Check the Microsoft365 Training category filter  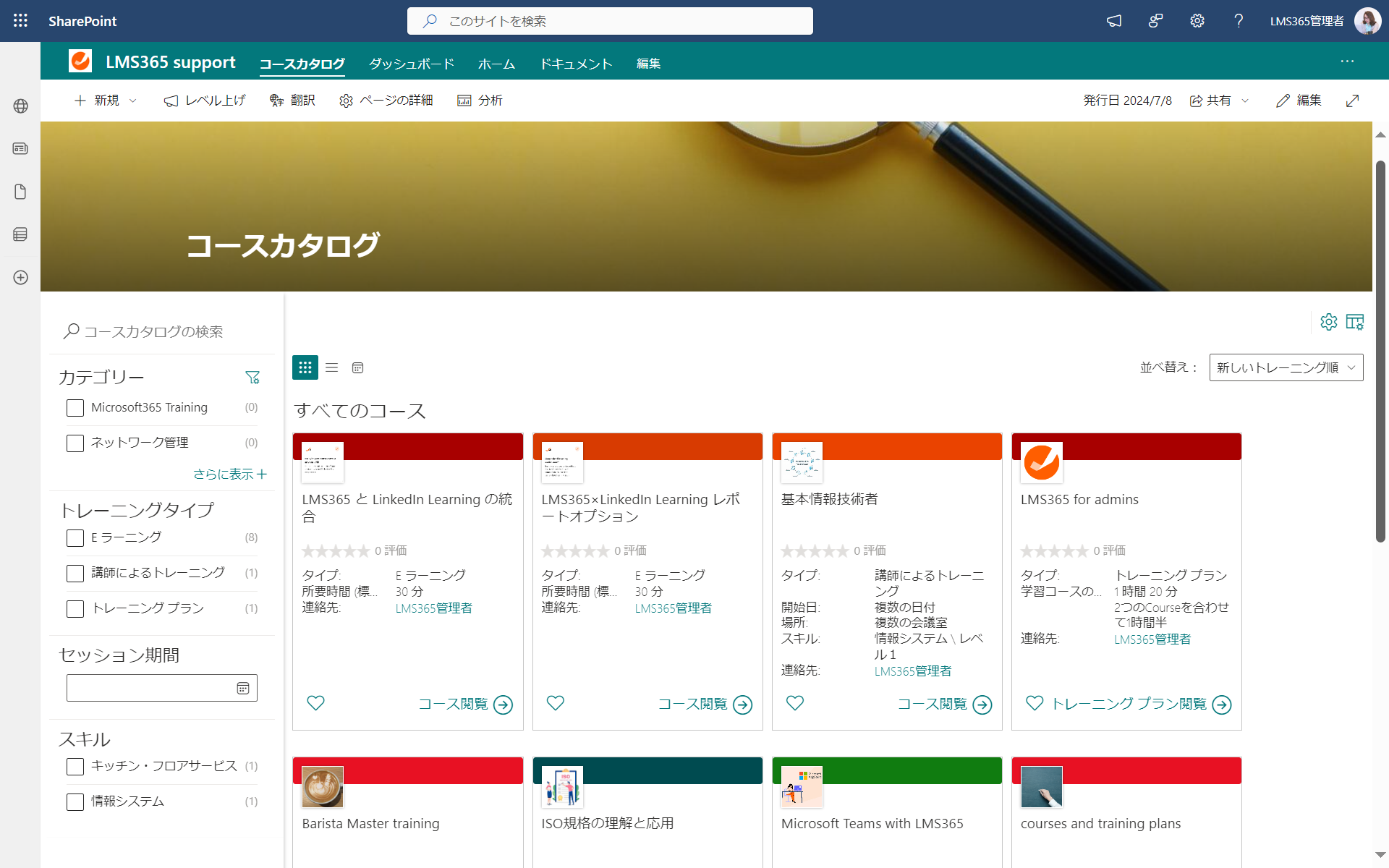[75, 407]
